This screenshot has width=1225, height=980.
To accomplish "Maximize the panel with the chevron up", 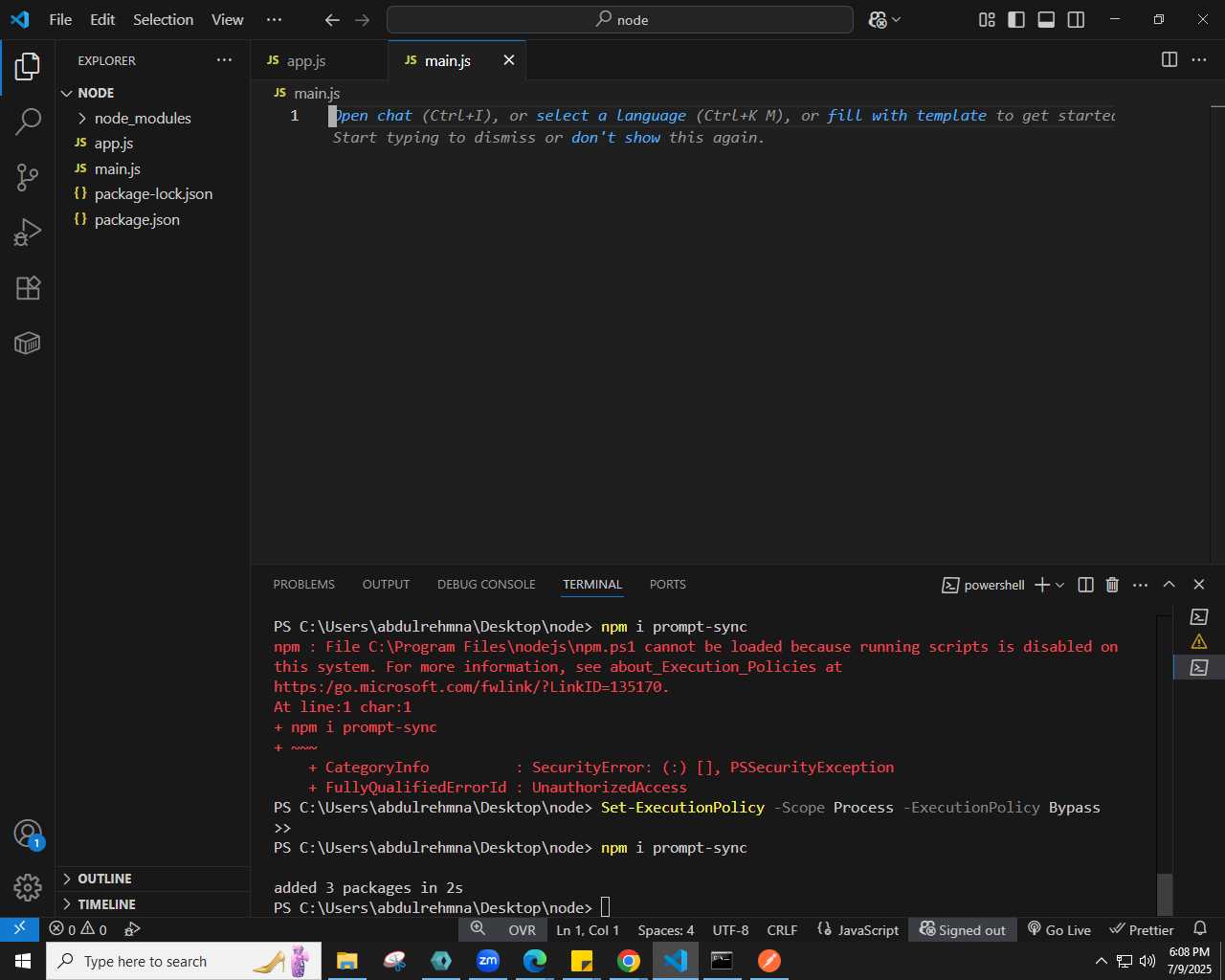I will point(1169,585).
